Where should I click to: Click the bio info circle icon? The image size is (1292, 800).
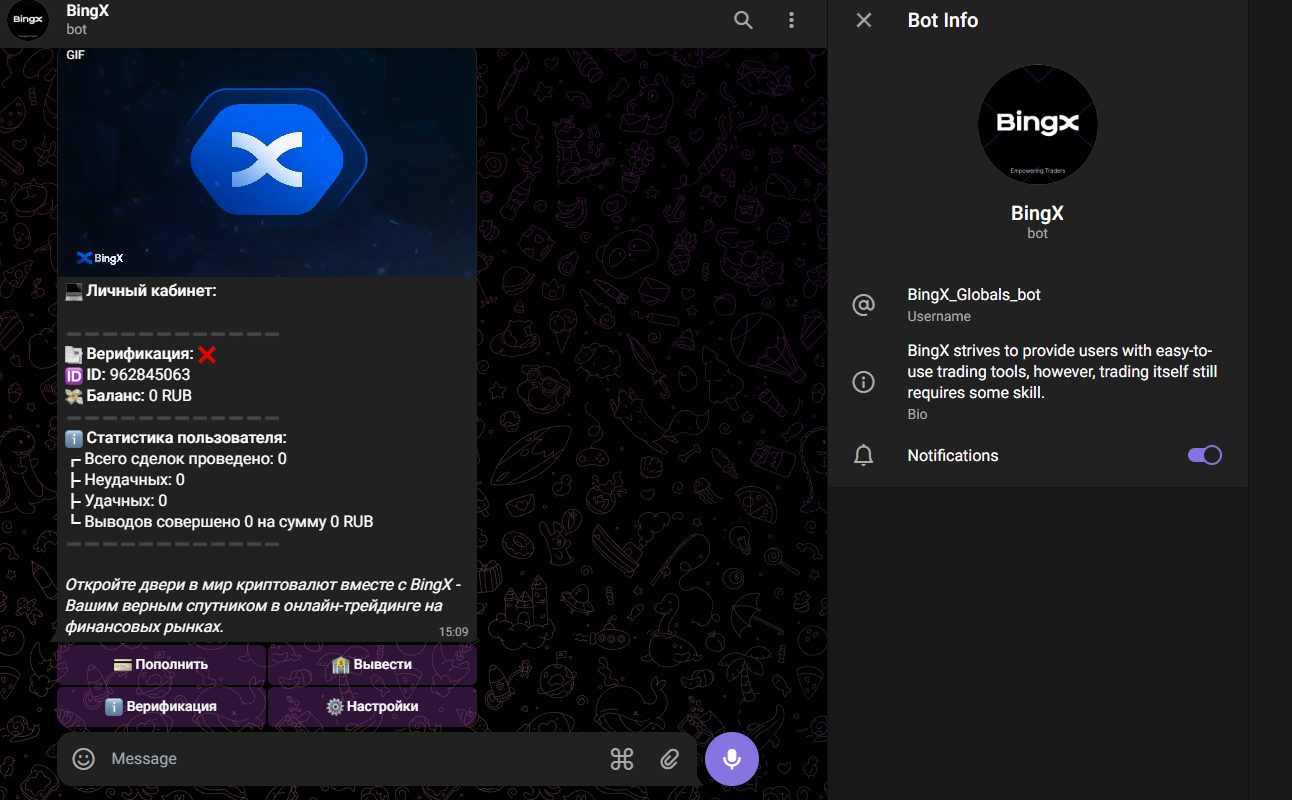[x=863, y=382]
